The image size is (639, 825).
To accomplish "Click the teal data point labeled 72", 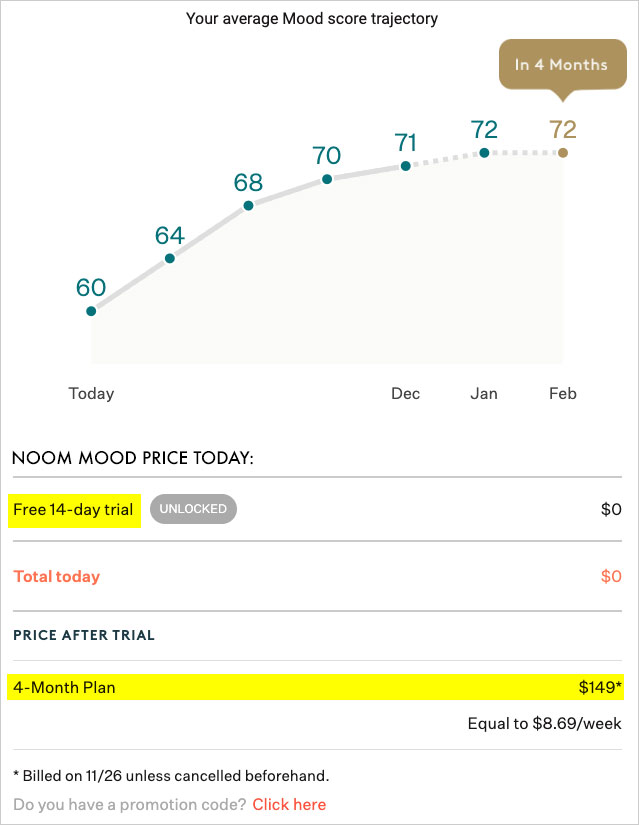I will click(x=484, y=153).
